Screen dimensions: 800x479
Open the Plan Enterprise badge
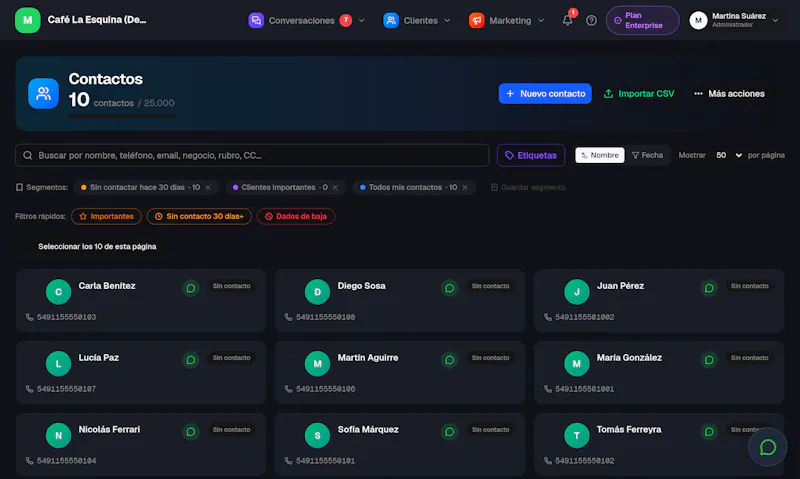point(642,20)
